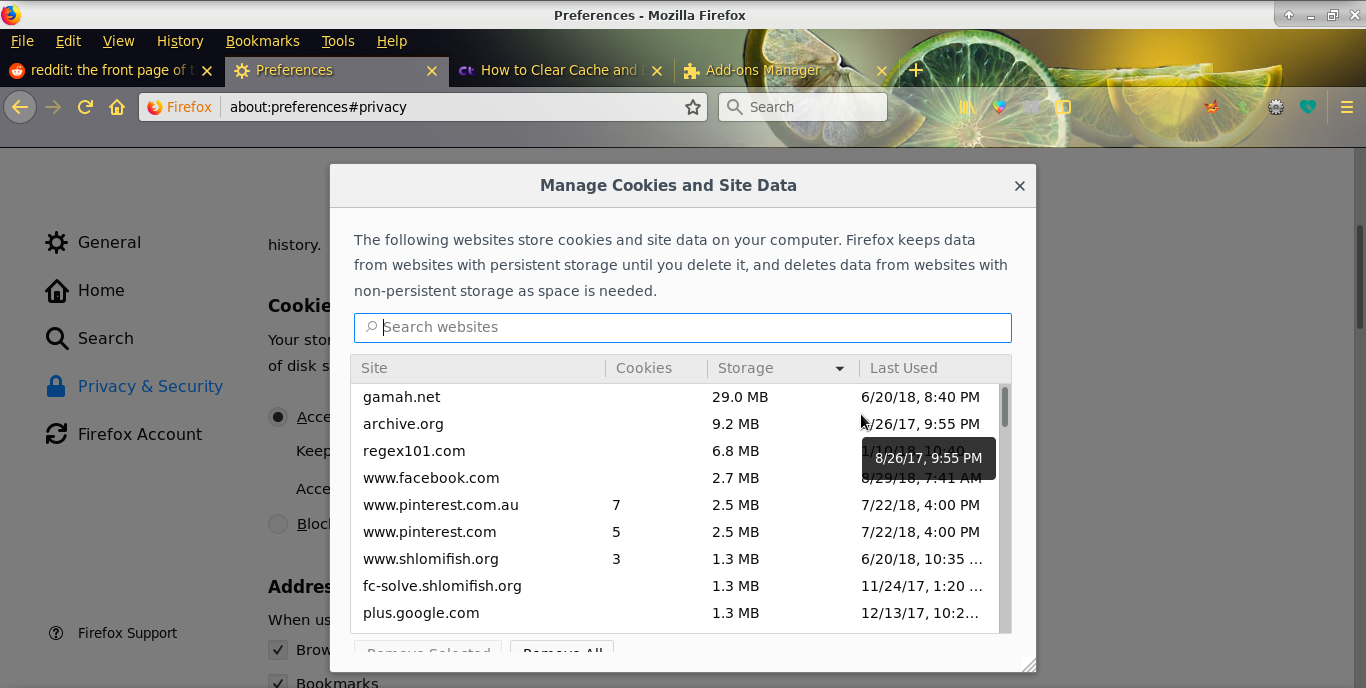
Task: Click the forward navigation arrow
Action: click(x=53, y=107)
